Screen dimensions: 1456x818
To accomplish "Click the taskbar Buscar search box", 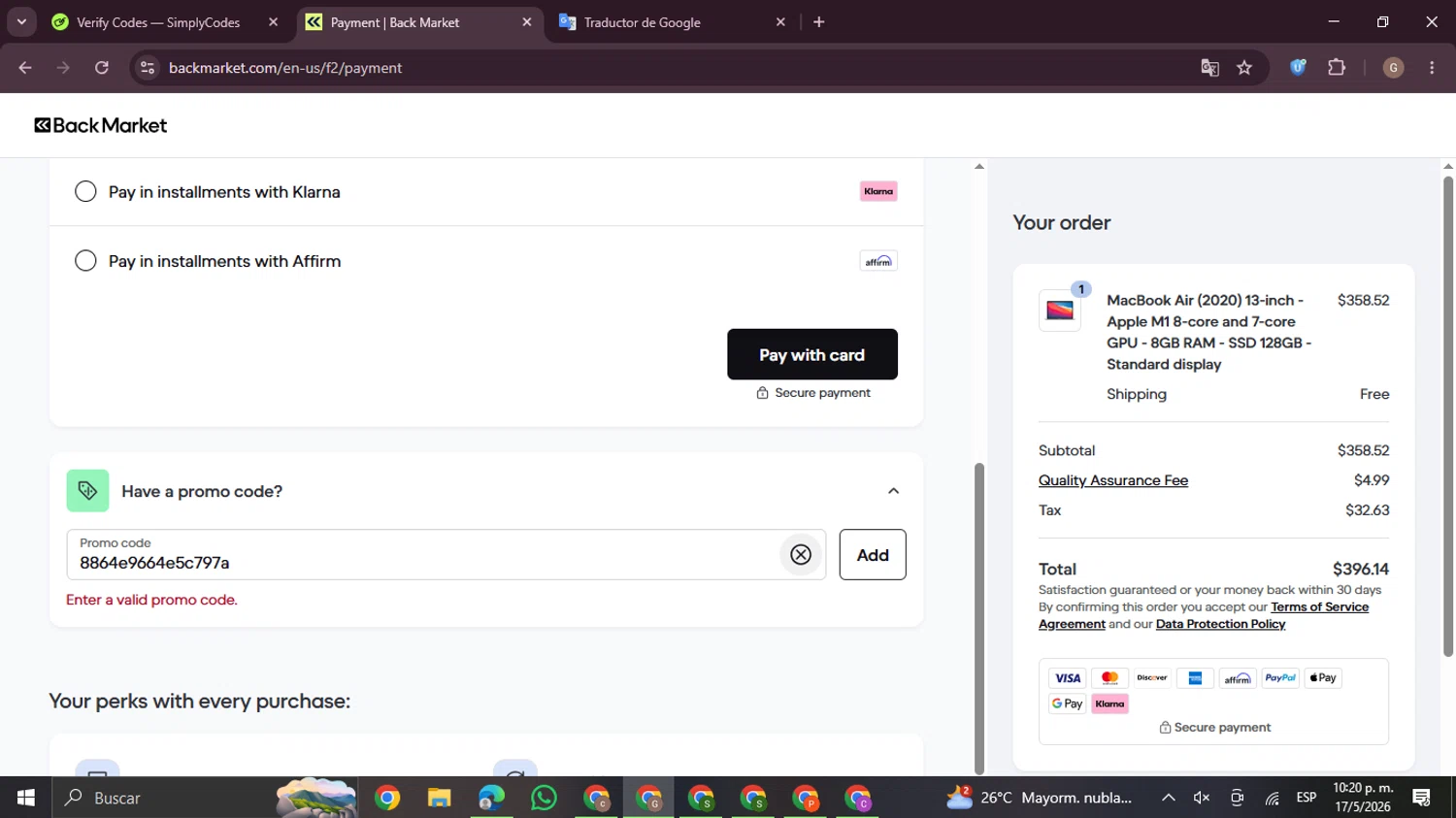I will [x=204, y=798].
